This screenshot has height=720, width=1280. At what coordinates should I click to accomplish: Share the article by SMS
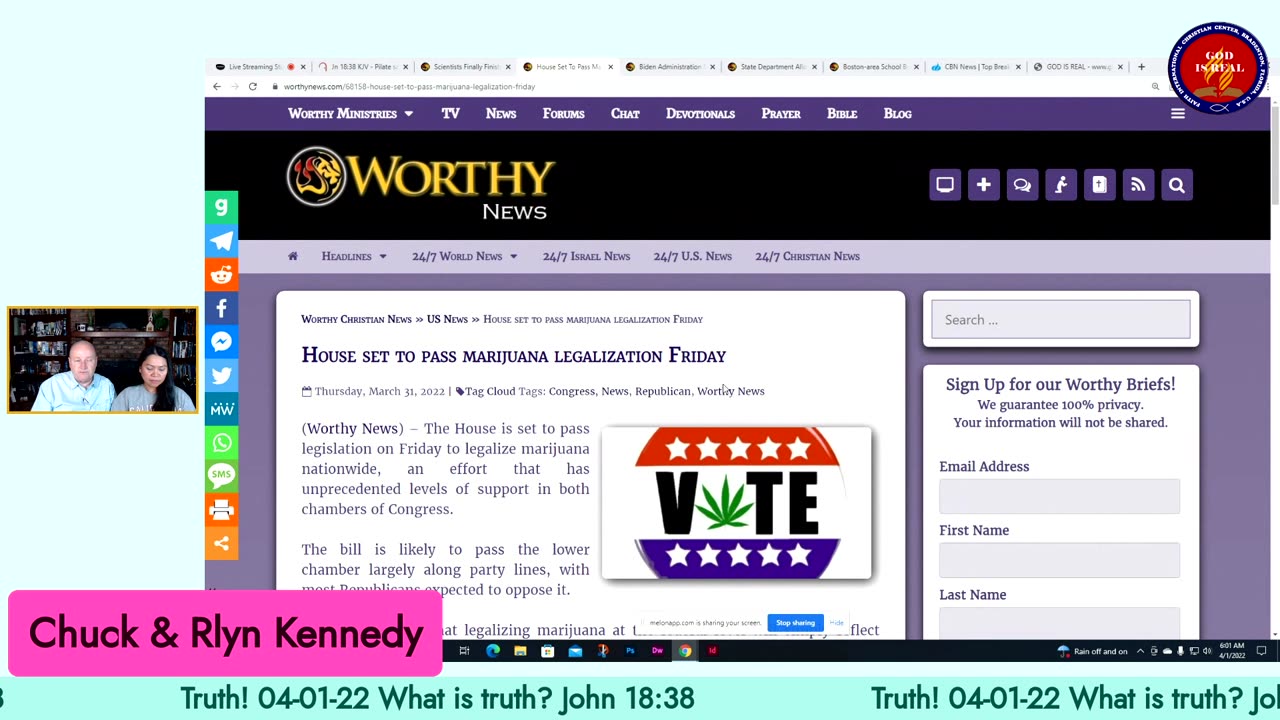click(222, 476)
